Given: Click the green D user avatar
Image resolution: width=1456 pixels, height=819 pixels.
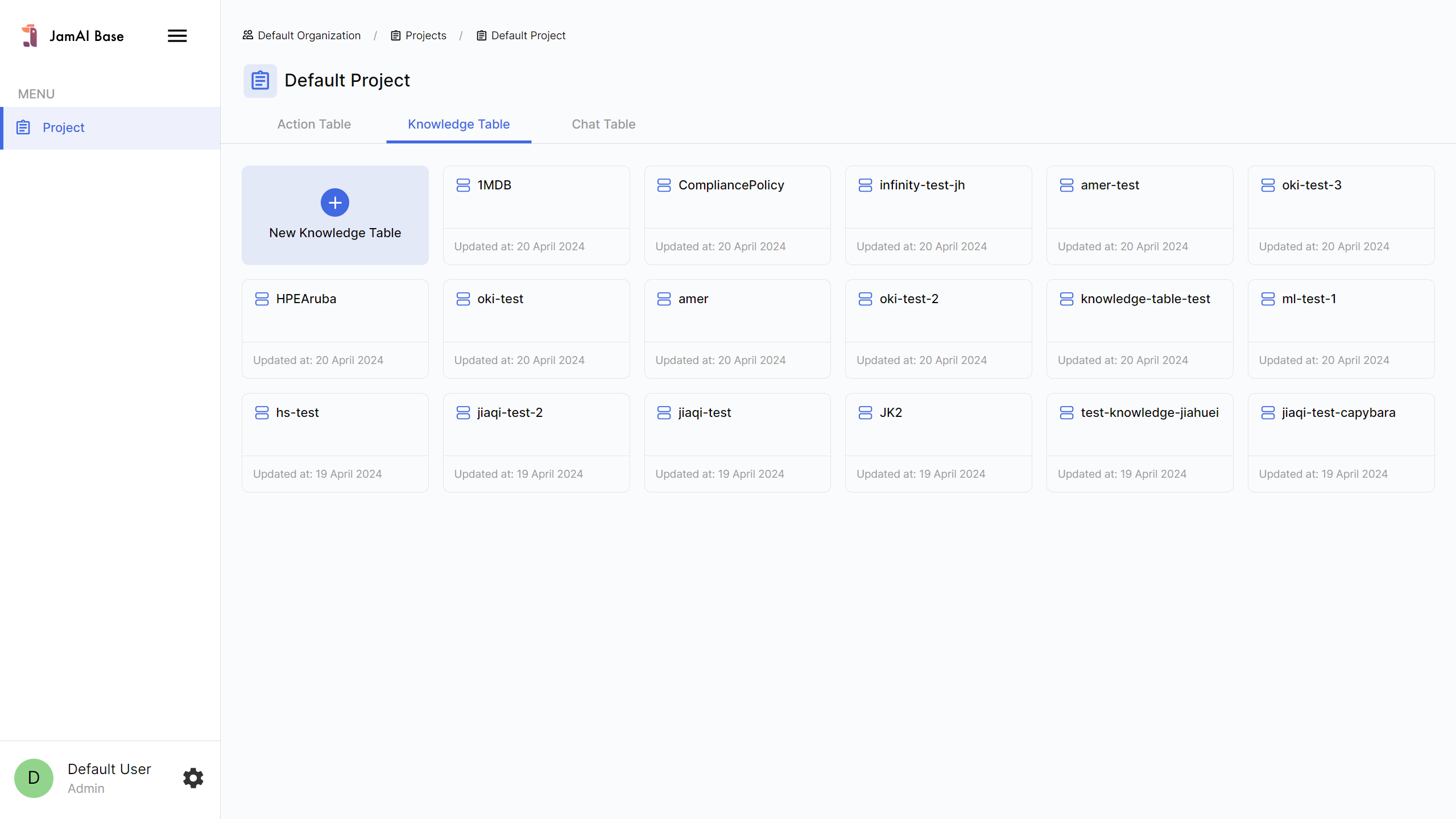Looking at the screenshot, I should tap(34, 777).
